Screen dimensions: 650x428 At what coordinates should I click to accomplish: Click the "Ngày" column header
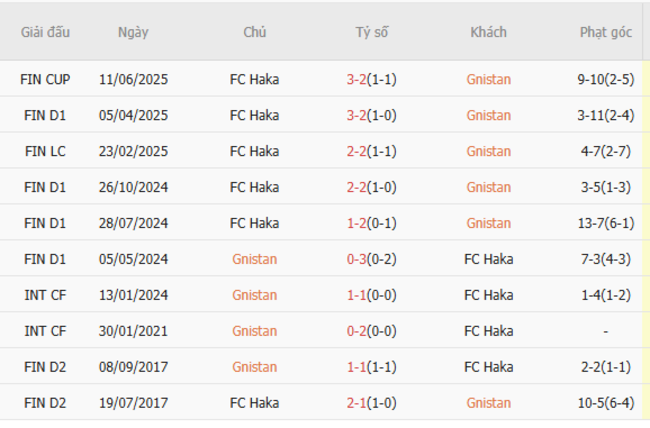[133, 32]
